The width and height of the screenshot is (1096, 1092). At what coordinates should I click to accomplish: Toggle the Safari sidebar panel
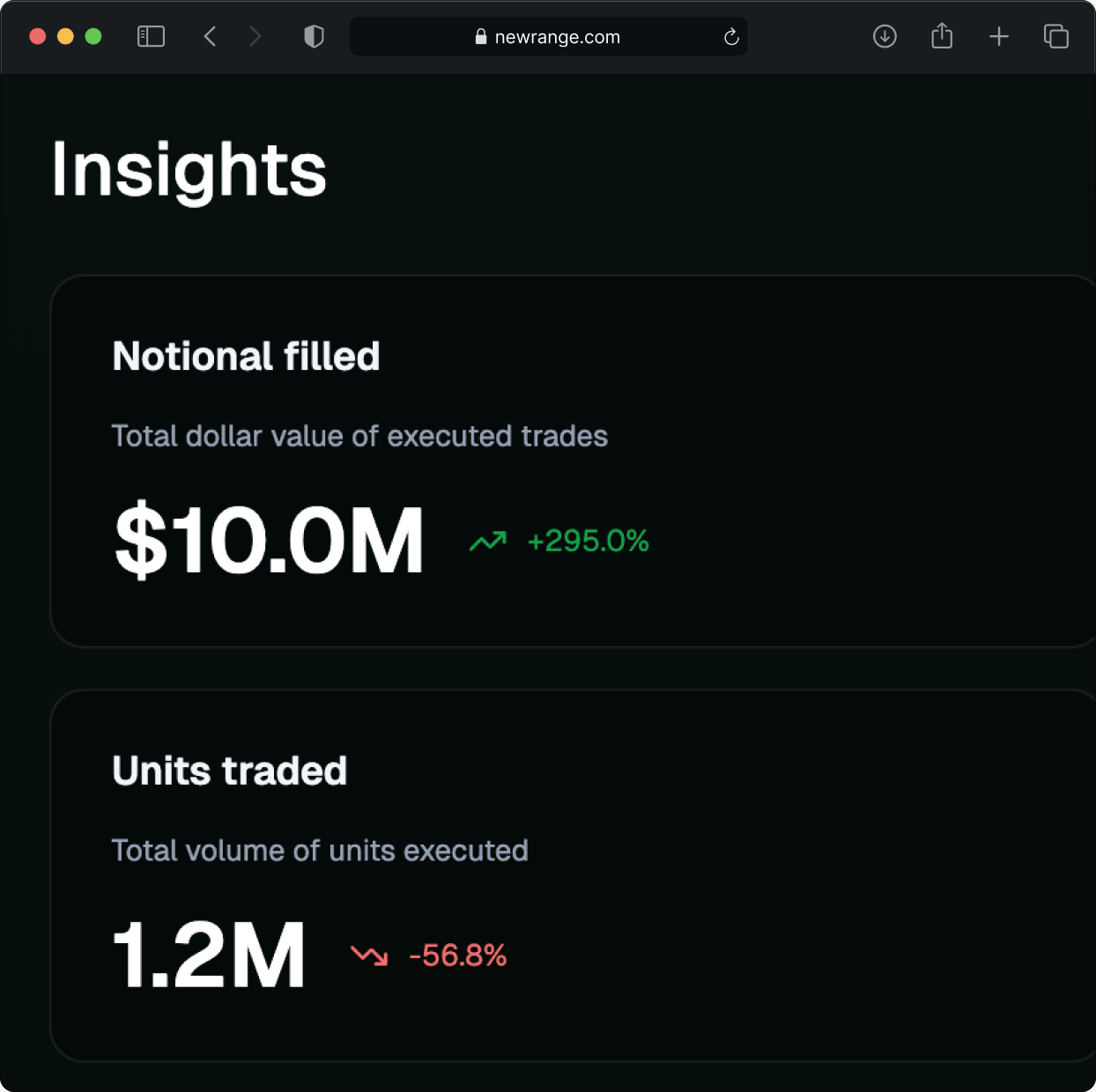151,36
